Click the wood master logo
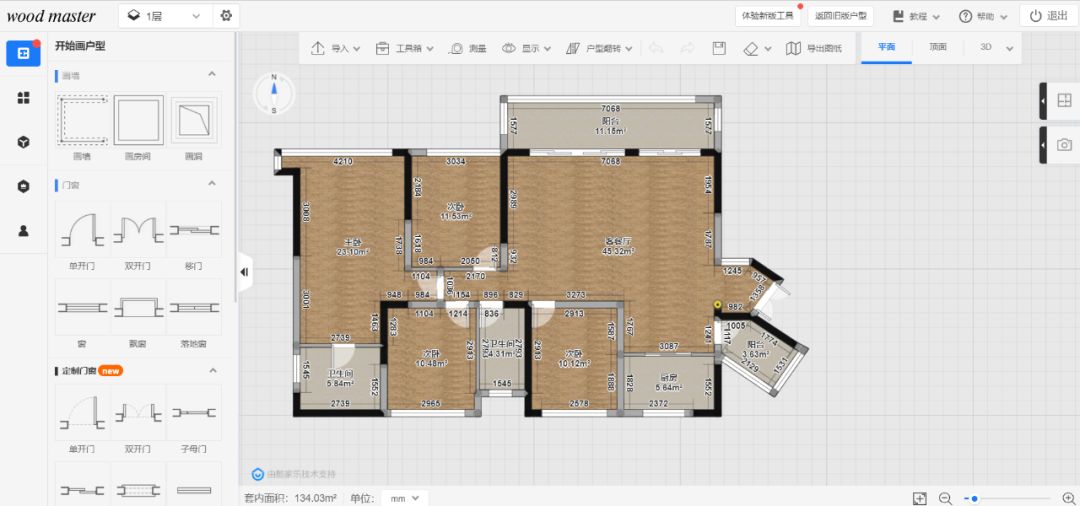The image size is (1080, 506). coord(51,16)
